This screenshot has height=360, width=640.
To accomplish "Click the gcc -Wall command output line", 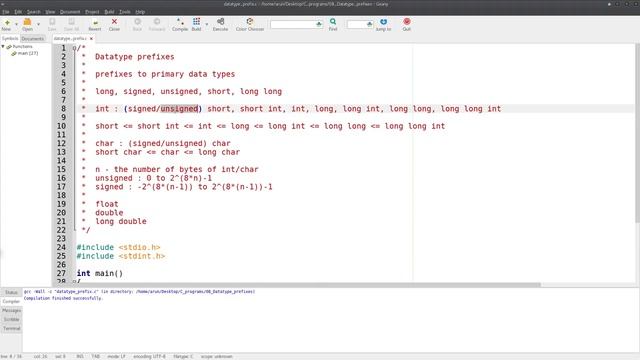I will [139, 292].
